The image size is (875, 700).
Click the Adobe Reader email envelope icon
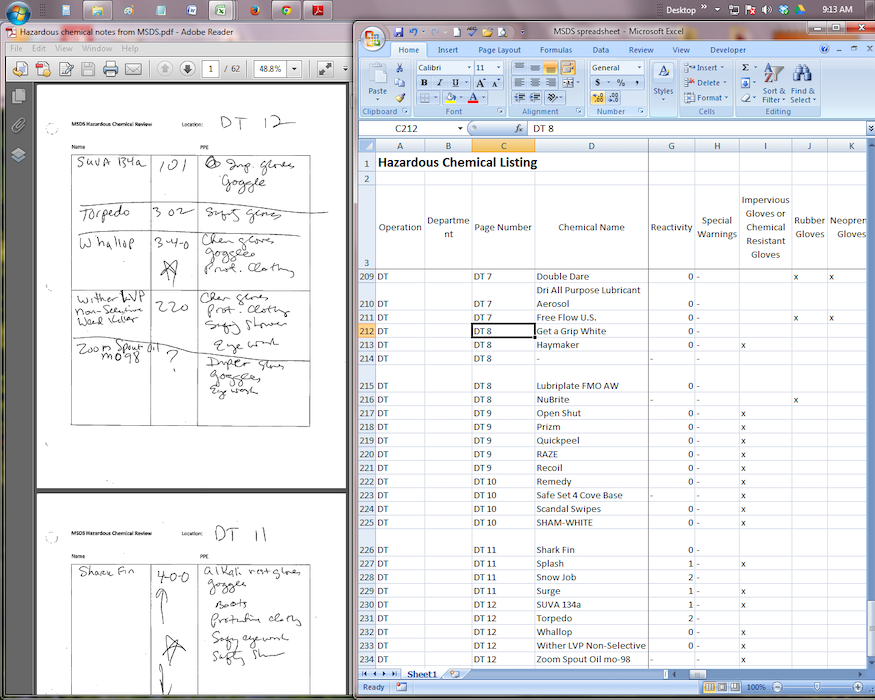[x=133, y=69]
